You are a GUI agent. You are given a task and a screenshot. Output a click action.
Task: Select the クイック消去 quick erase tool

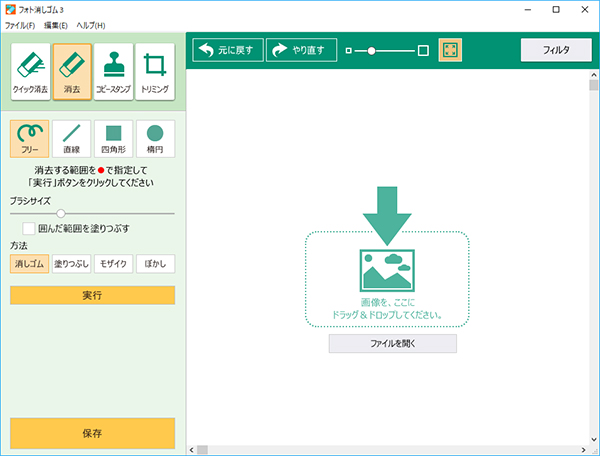point(30,70)
